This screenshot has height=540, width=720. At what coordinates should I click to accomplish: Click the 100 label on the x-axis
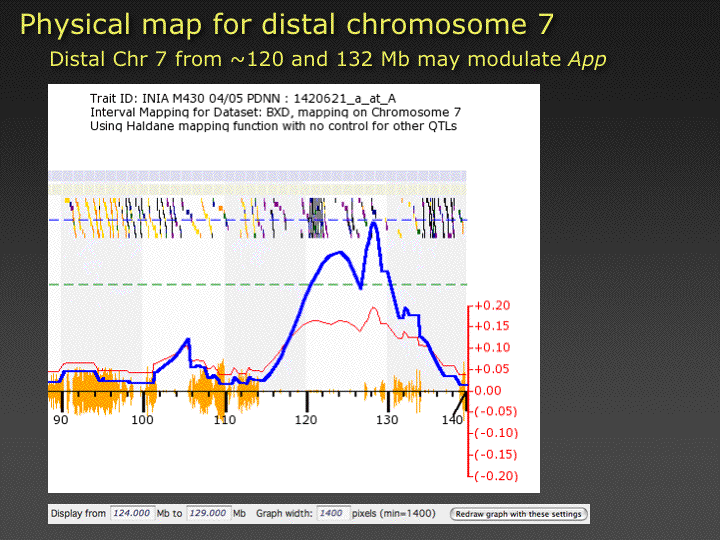pyautogui.click(x=142, y=420)
